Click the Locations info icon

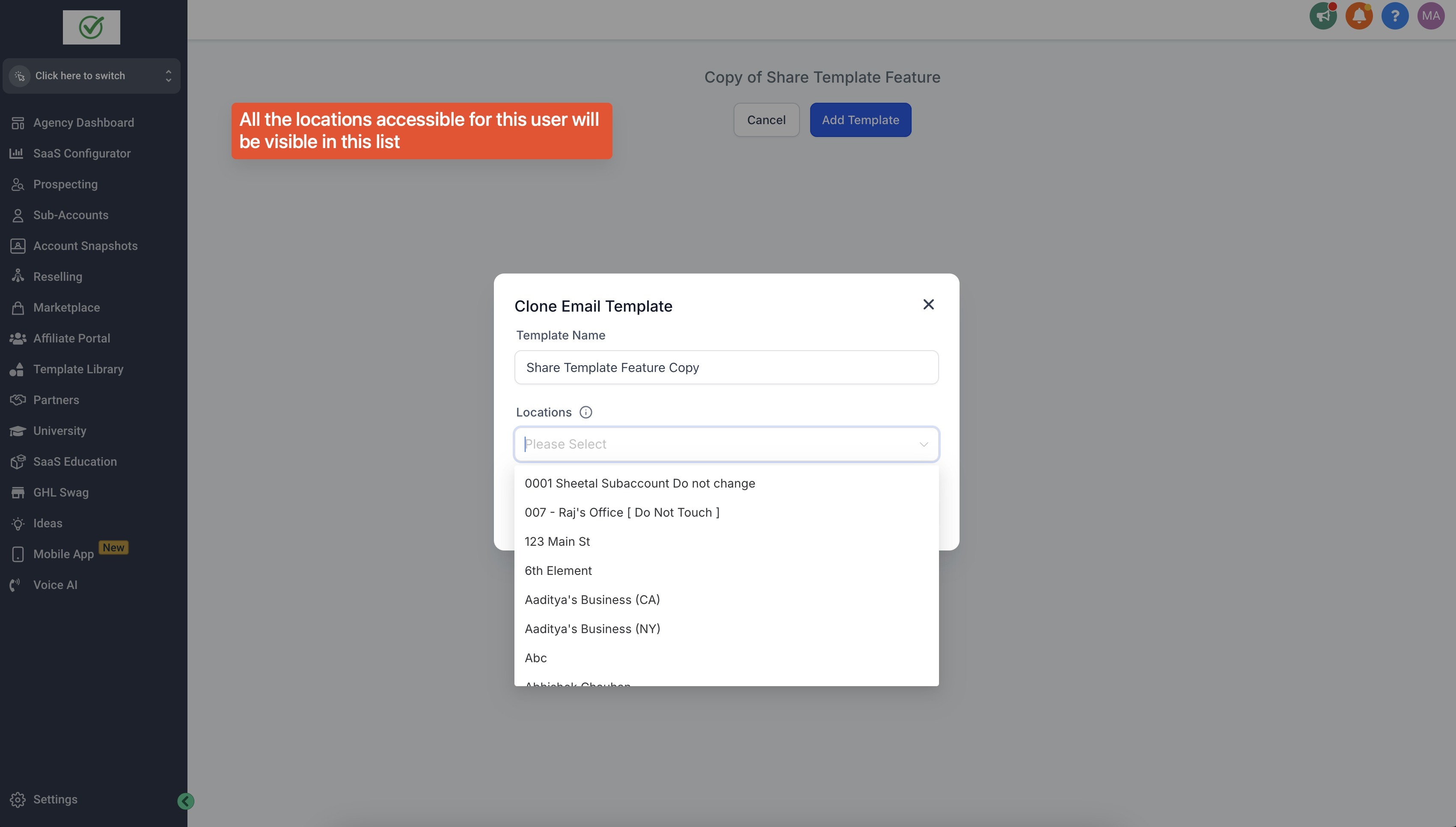[585, 412]
